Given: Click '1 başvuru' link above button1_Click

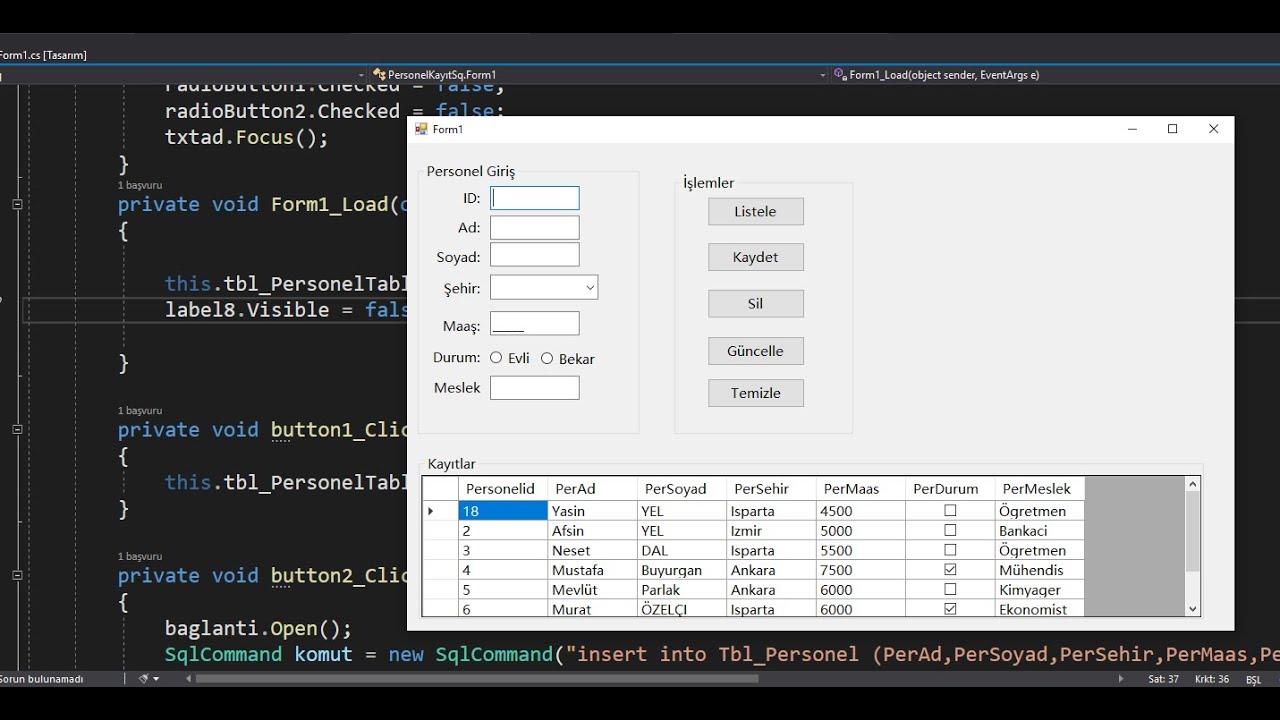Looking at the screenshot, I should [140, 410].
